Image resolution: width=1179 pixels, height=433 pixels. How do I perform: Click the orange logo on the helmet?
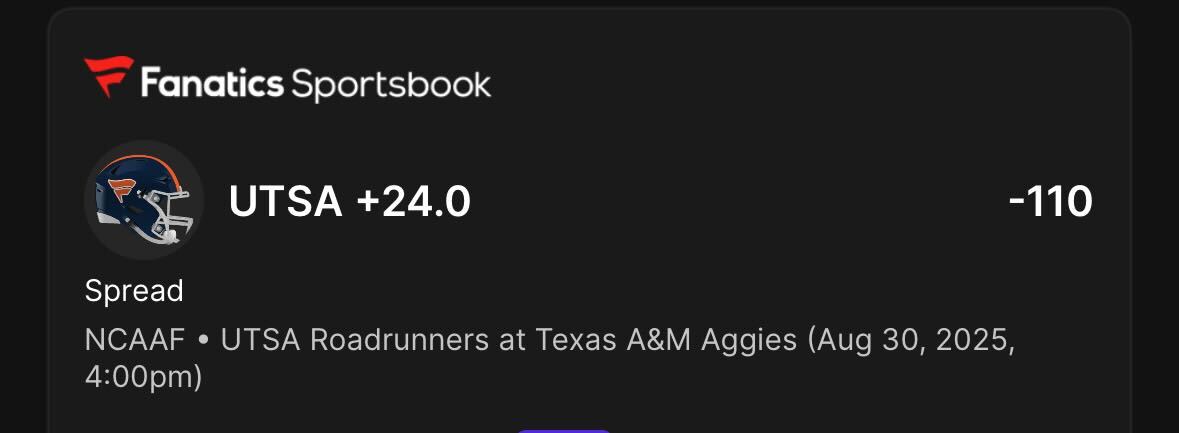click(124, 191)
